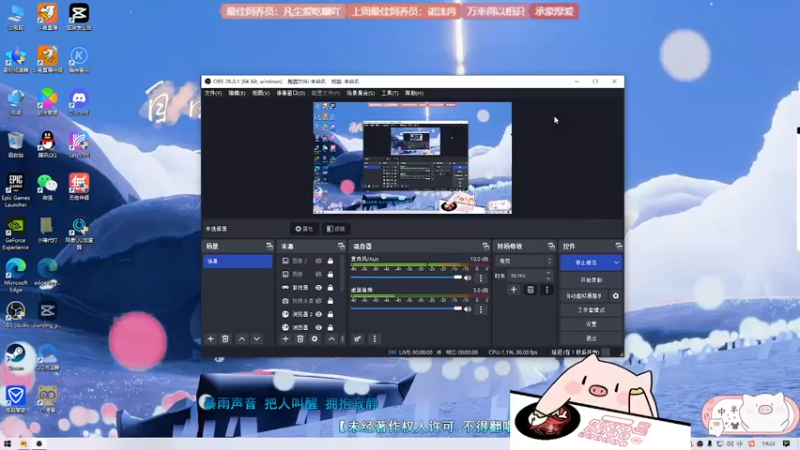Enable 工作室模式 studio mode

pyautogui.click(x=591, y=310)
